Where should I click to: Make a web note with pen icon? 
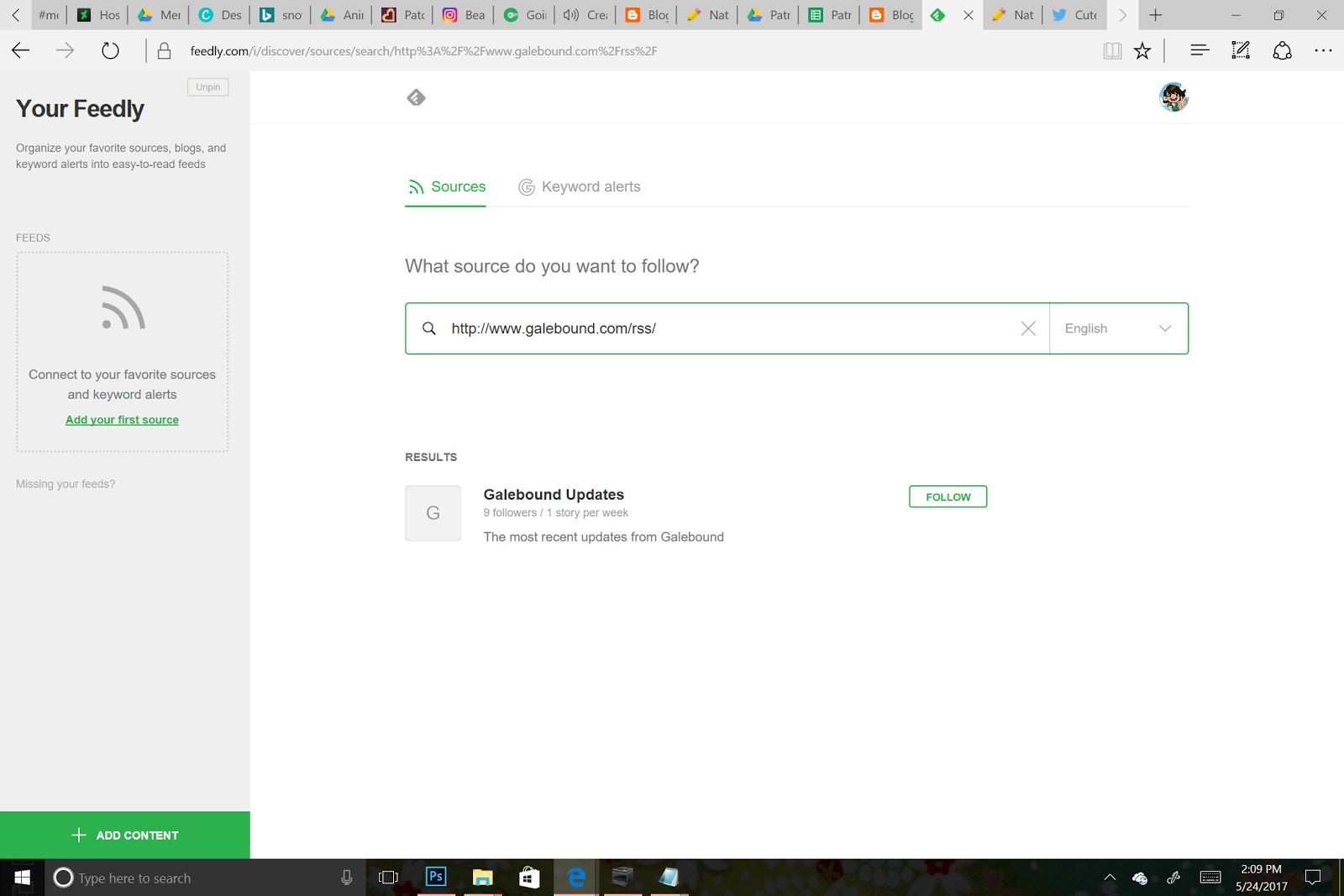tap(1241, 50)
